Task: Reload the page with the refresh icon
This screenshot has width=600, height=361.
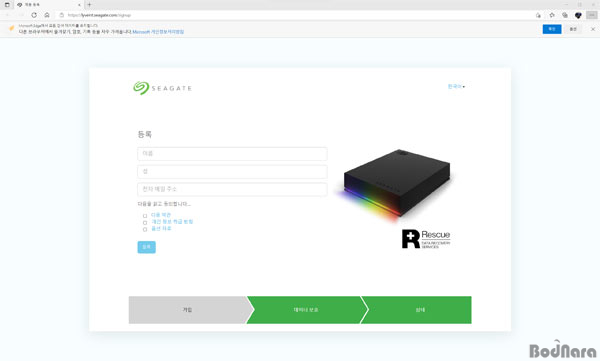Action: (x=34, y=15)
